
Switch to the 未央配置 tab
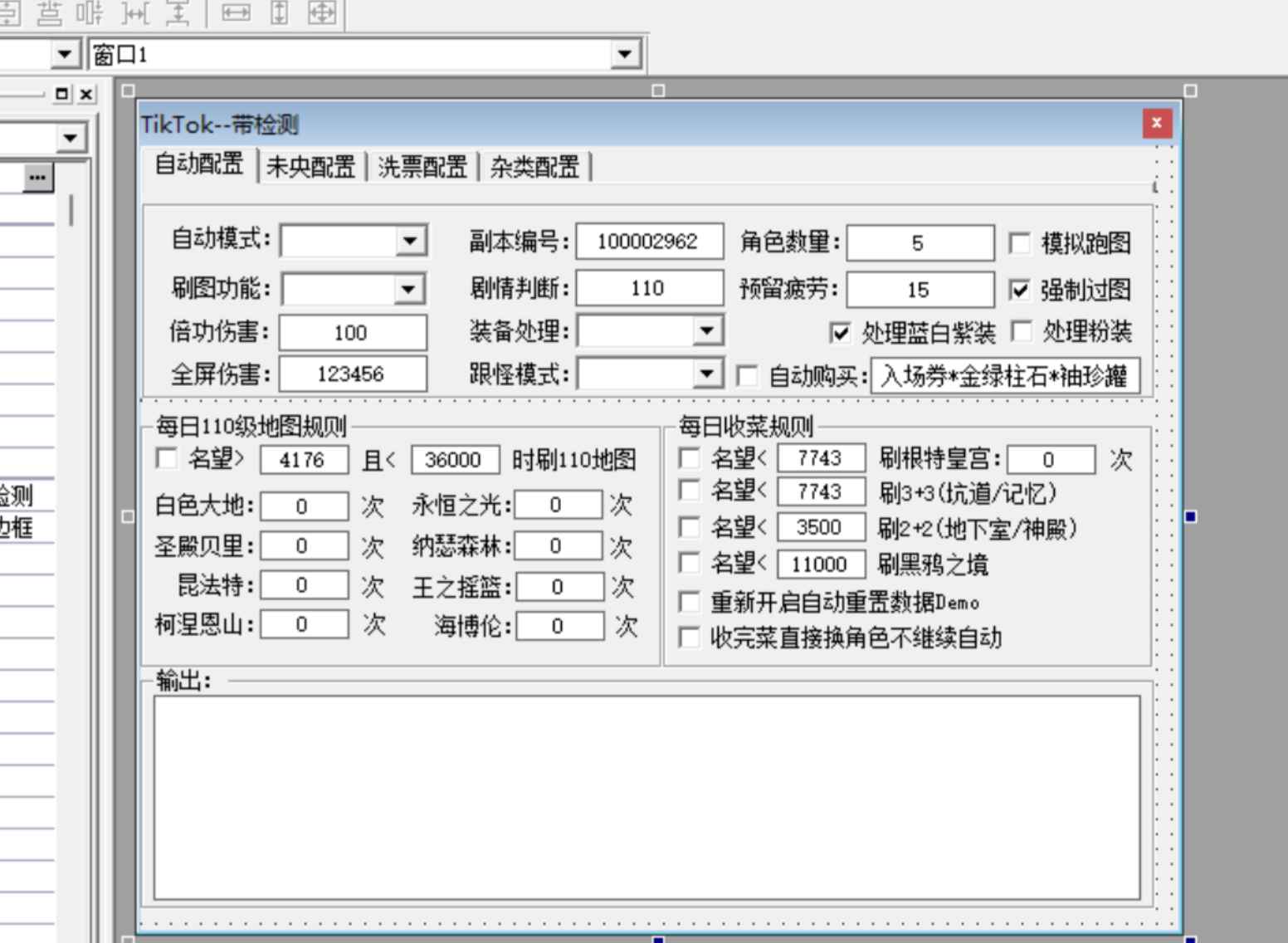pos(310,167)
